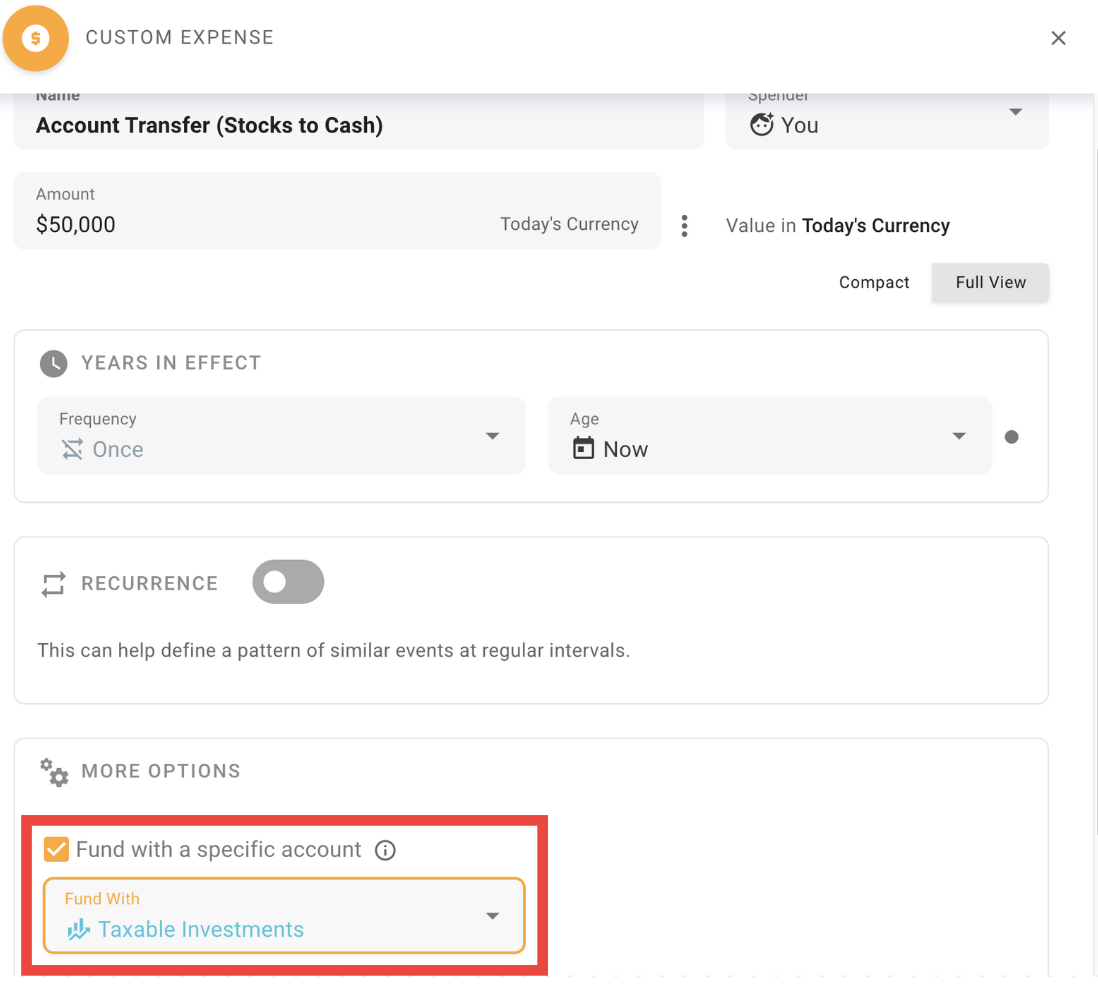The image size is (1098, 984).
Task: Uncheck Fund with a specific account
Action: [x=55, y=849]
